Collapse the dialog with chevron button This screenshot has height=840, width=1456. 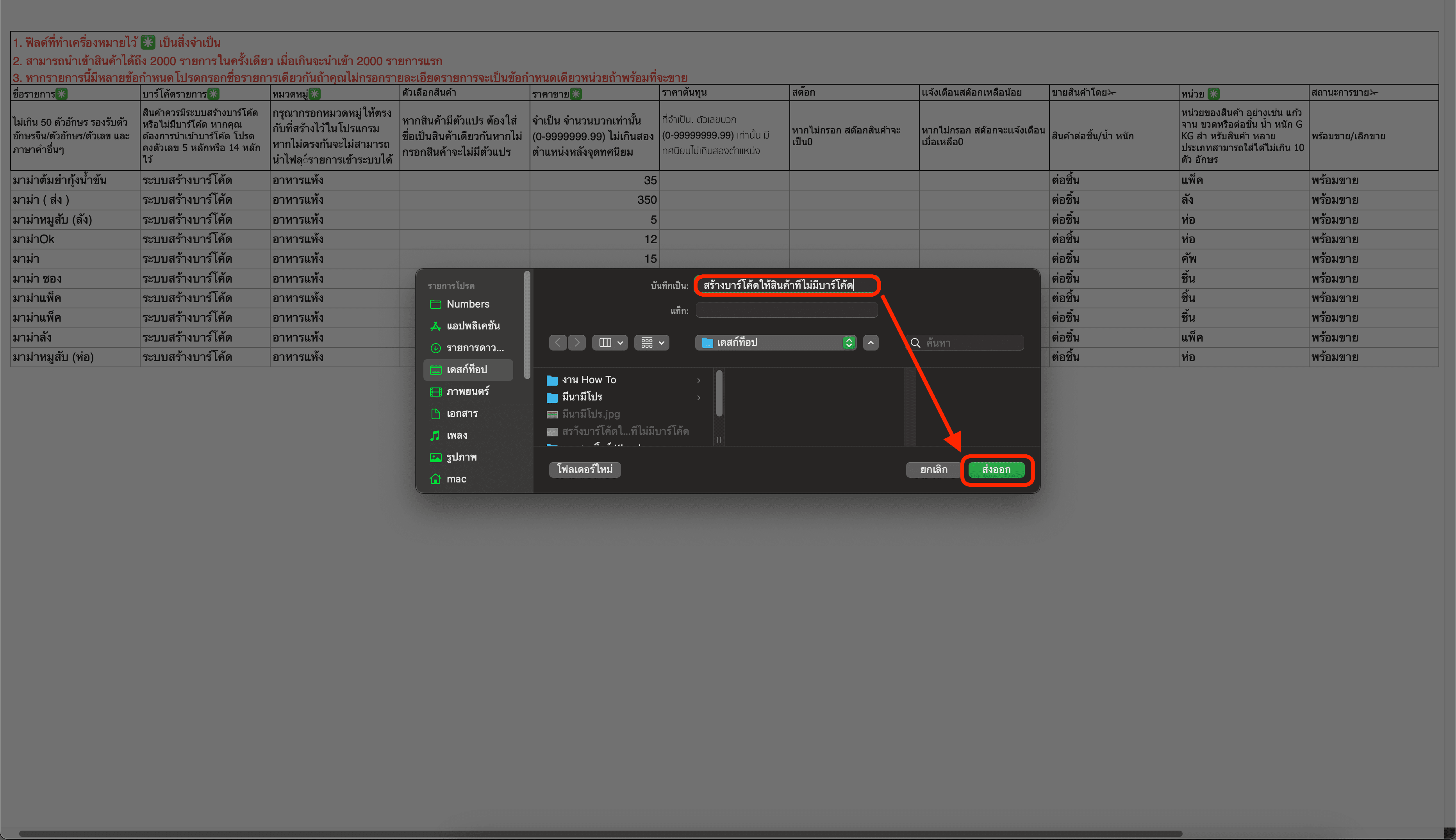(871, 343)
